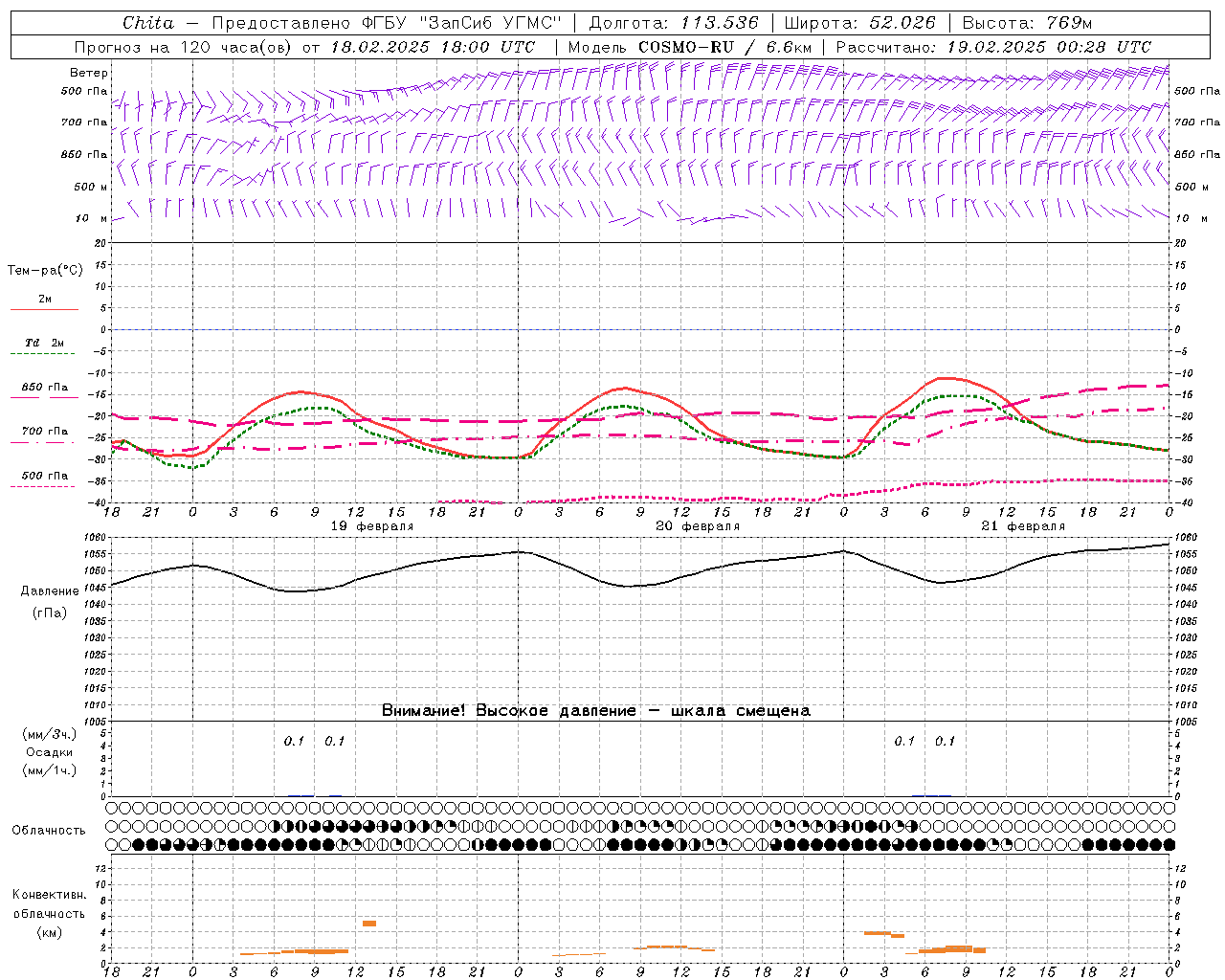Select the "Модель COSMO-RU / 6.6км" text

[x=689, y=47]
